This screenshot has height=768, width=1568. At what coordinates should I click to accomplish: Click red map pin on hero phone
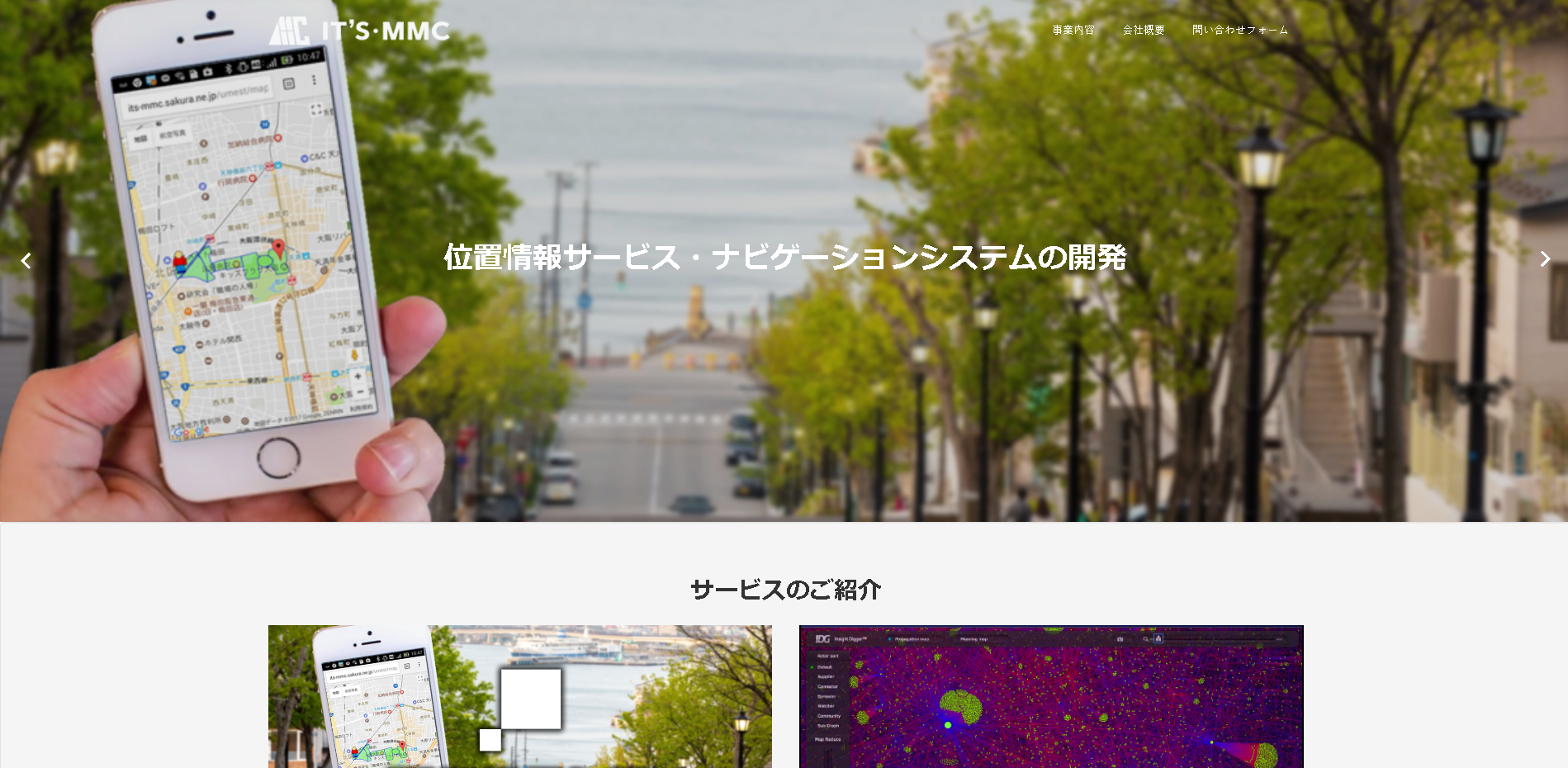click(278, 248)
